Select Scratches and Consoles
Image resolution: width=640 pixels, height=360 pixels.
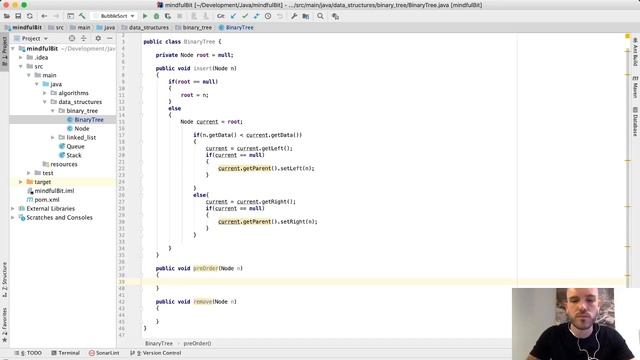tap(56, 218)
